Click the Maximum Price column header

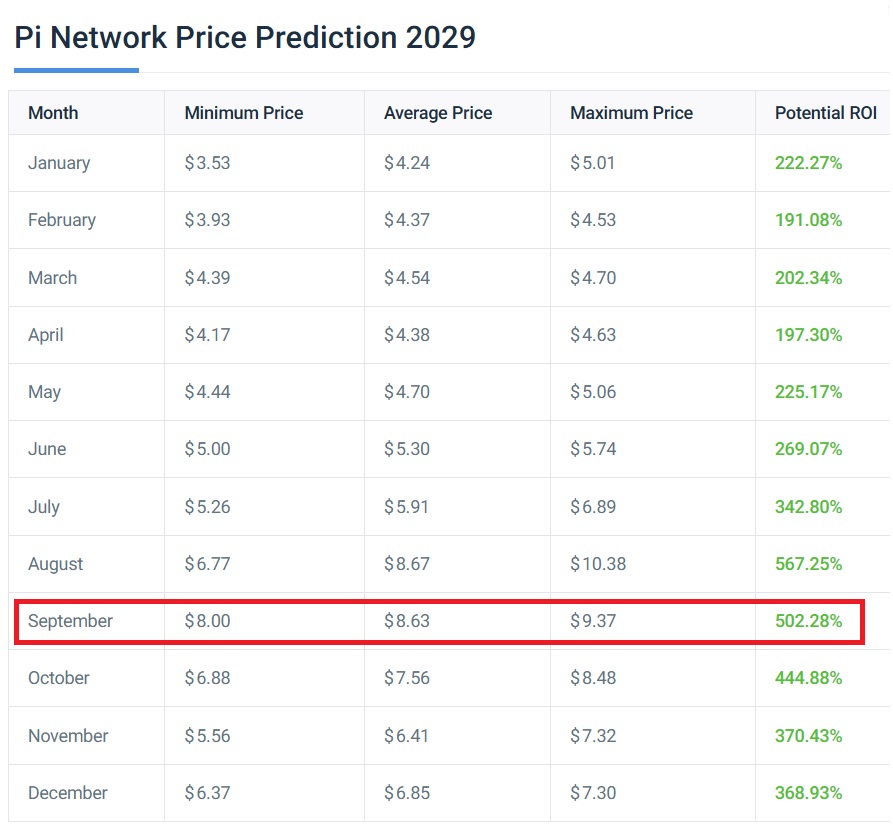point(631,113)
